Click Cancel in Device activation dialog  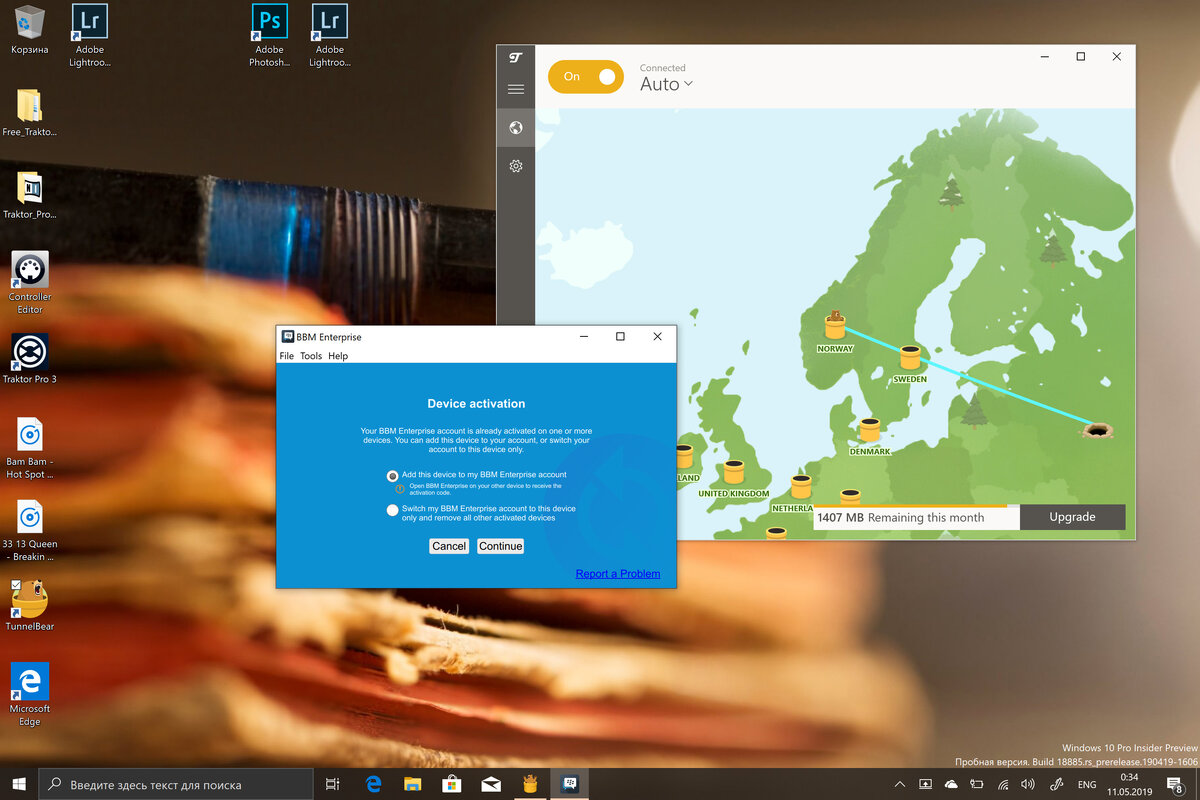coord(449,546)
